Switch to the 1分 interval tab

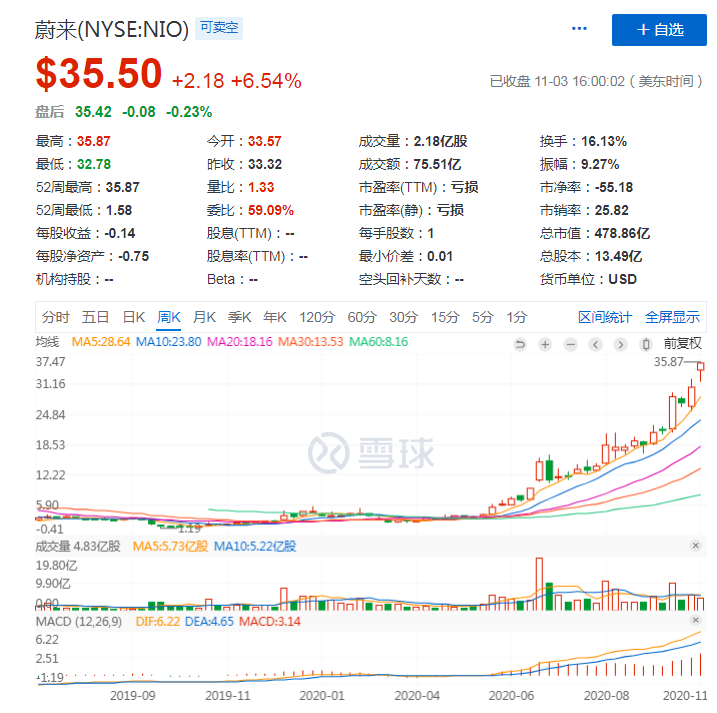(x=517, y=316)
